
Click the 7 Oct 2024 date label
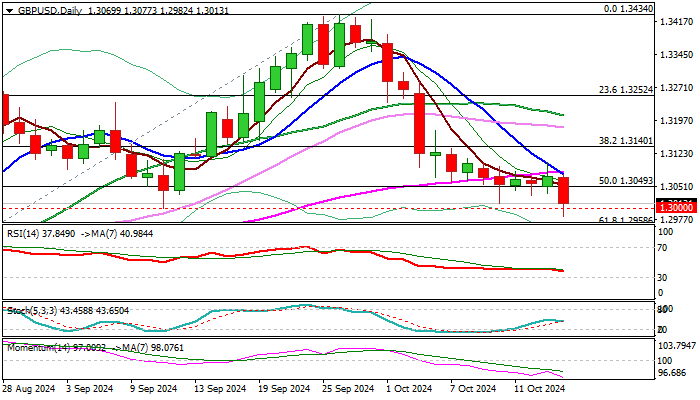[475, 389]
